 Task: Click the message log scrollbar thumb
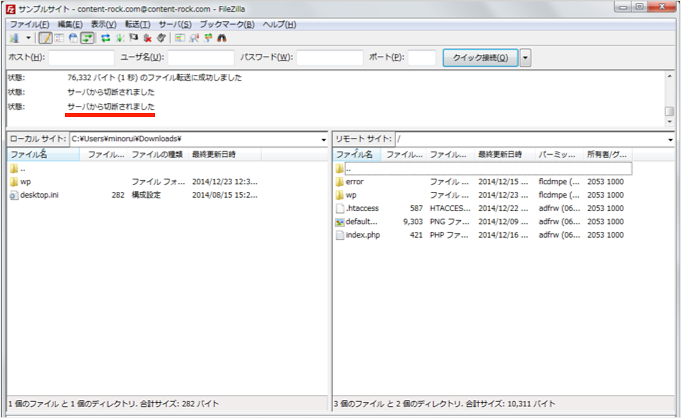[x=669, y=111]
